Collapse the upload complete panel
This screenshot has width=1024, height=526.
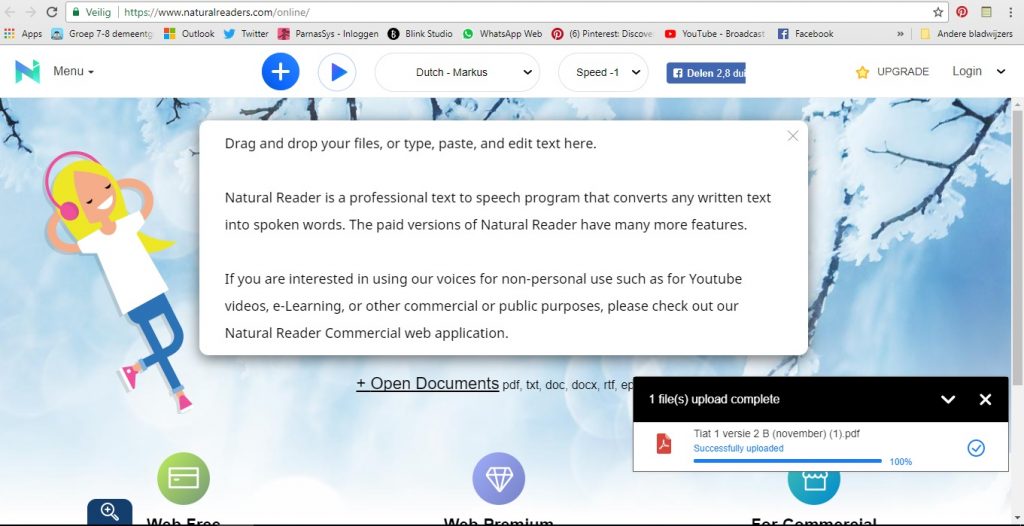948,399
